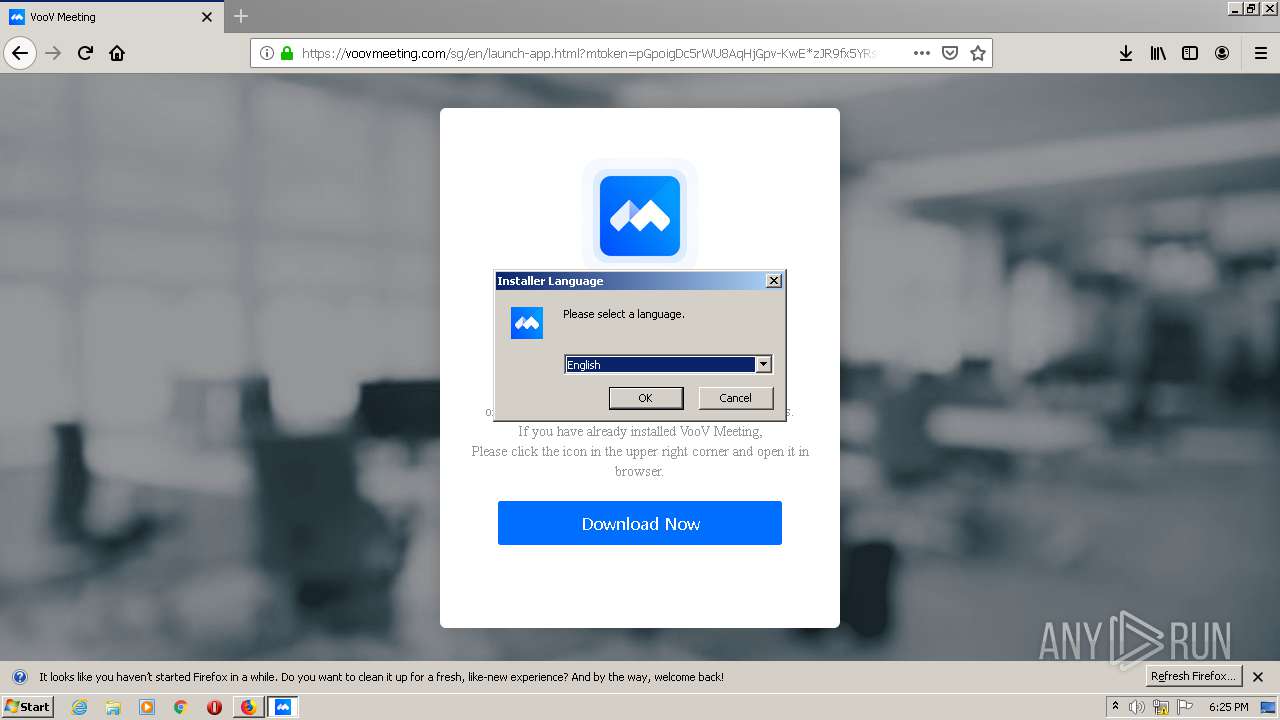The image size is (1280, 720).
Task: Open media player from taskbar
Action: (x=147, y=707)
